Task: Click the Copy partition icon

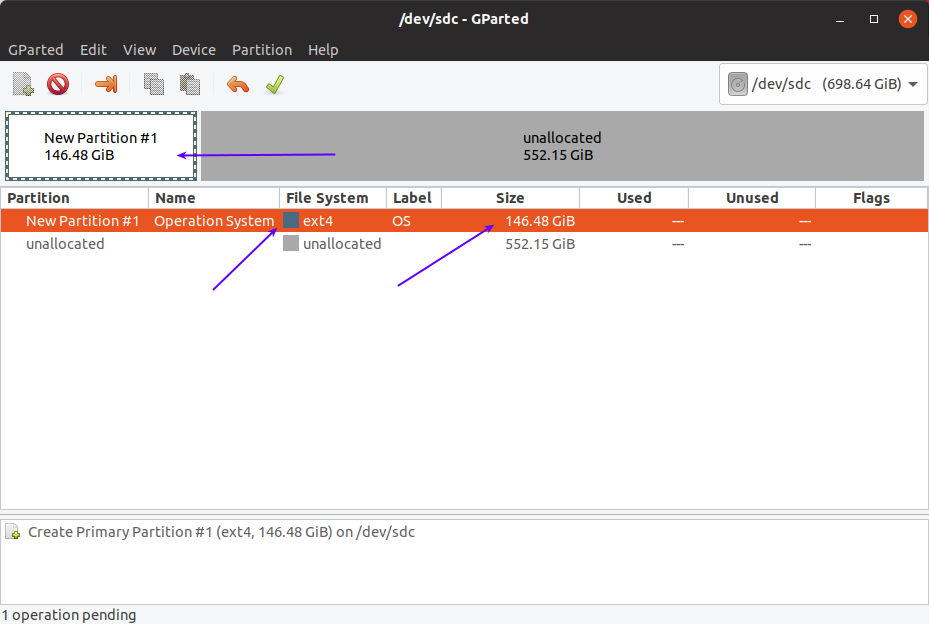Action: (153, 84)
